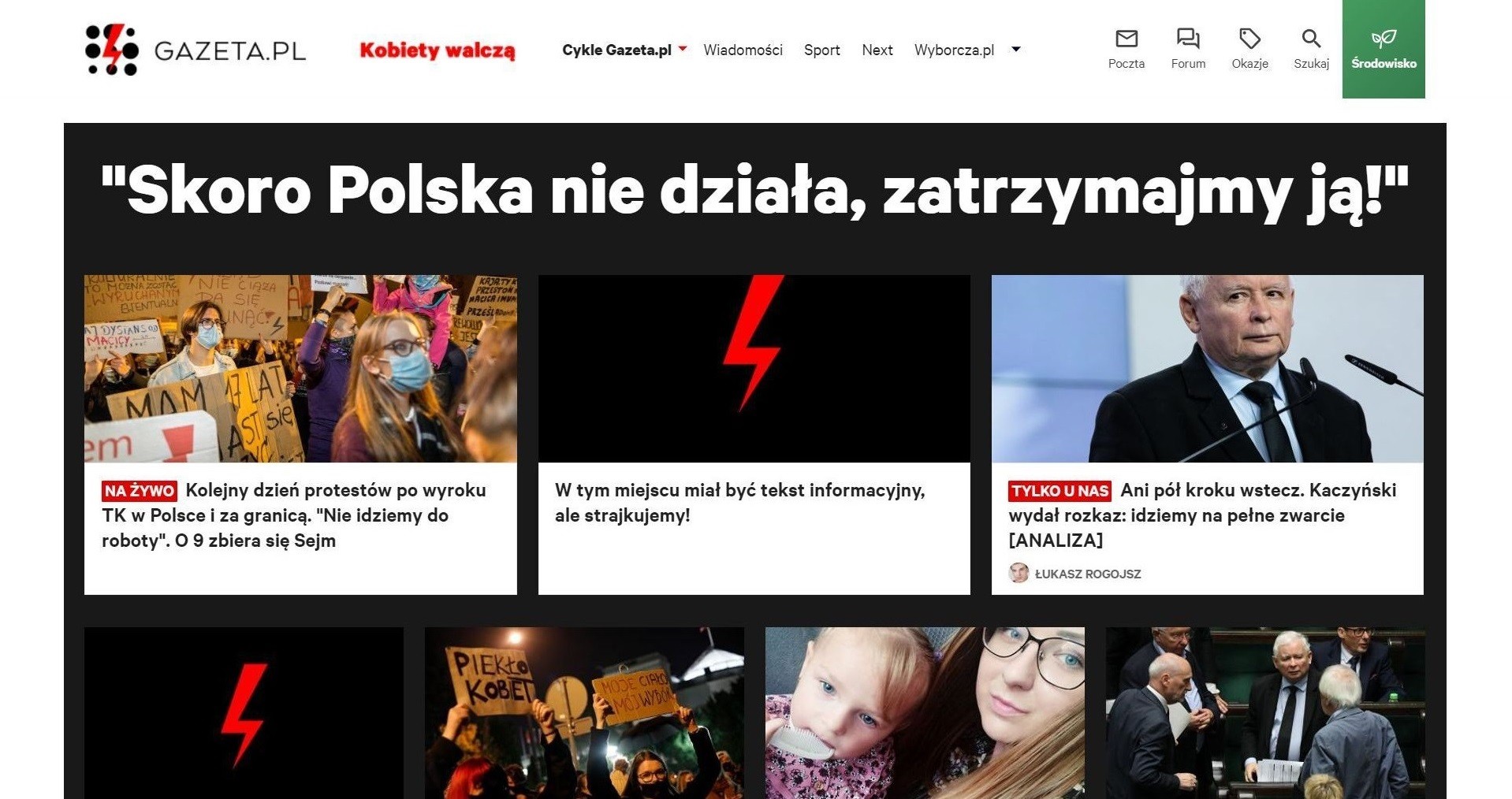The image size is (1512, 799).
Task: Open the Wiadomości menu item
Action: pyautogui.click(x=743, y=50)
